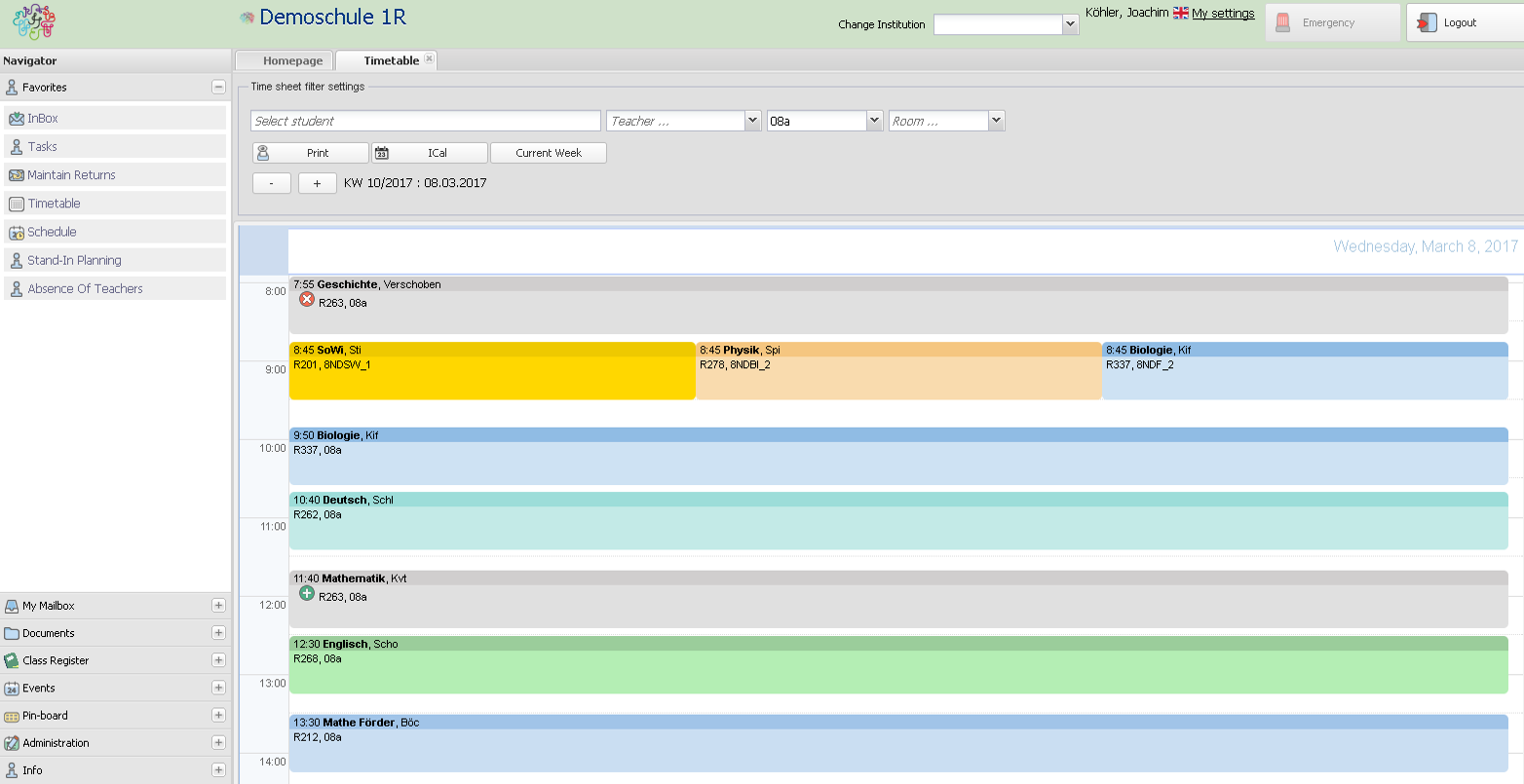This screenshot has width=1524, height=784.
Task: Expand the Administration section
Action: 218,742
